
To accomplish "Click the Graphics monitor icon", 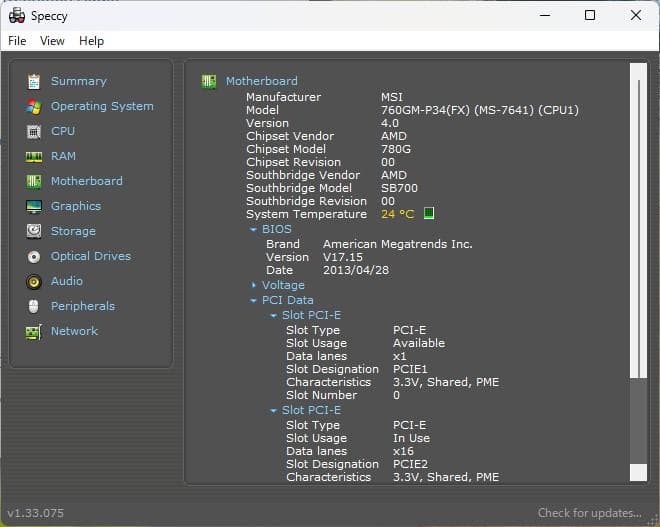I will (x=34, y=207).
